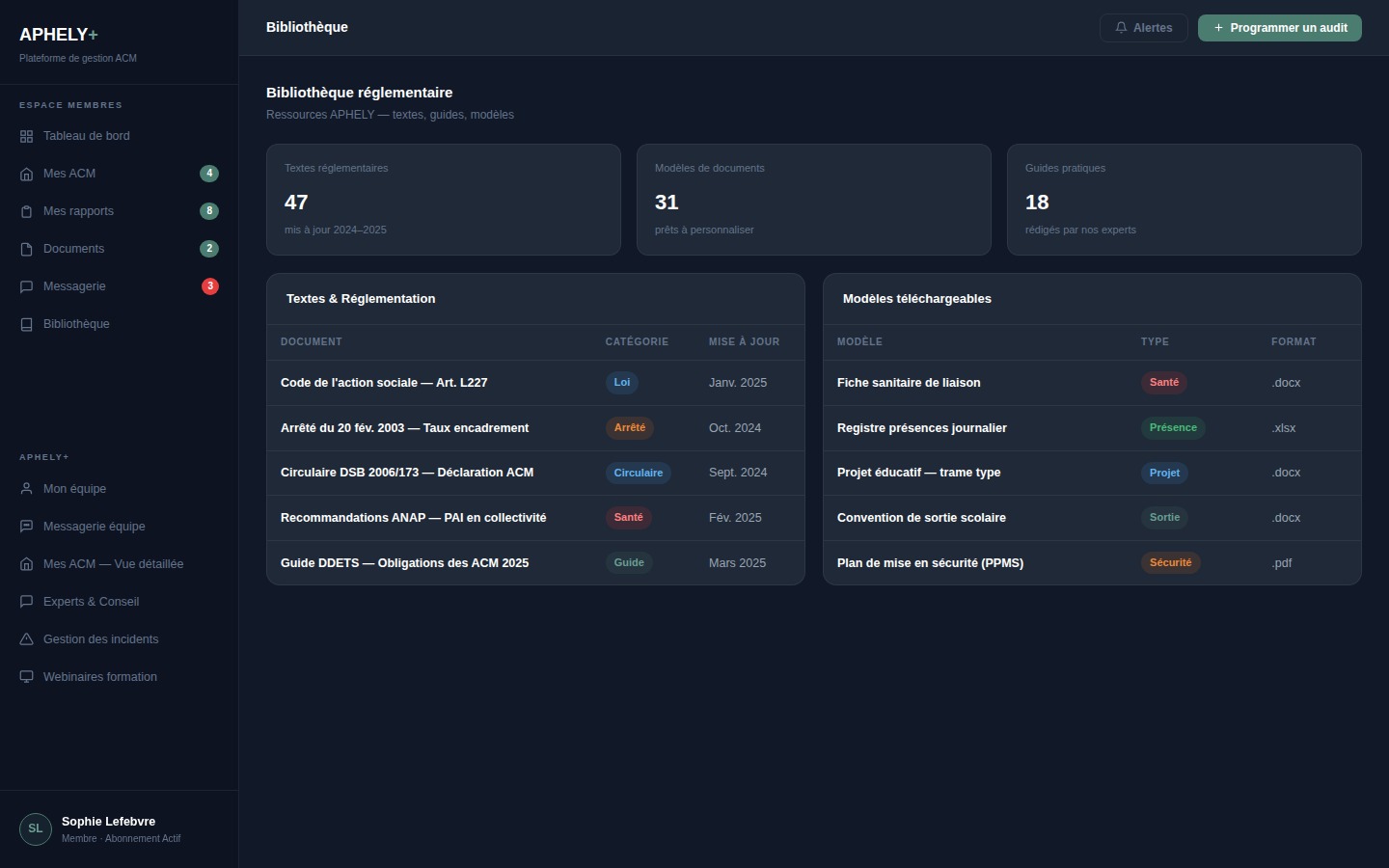Open Experts & Conseil in sidebar
Screen dimensions: 1389x868
[91, 602]
